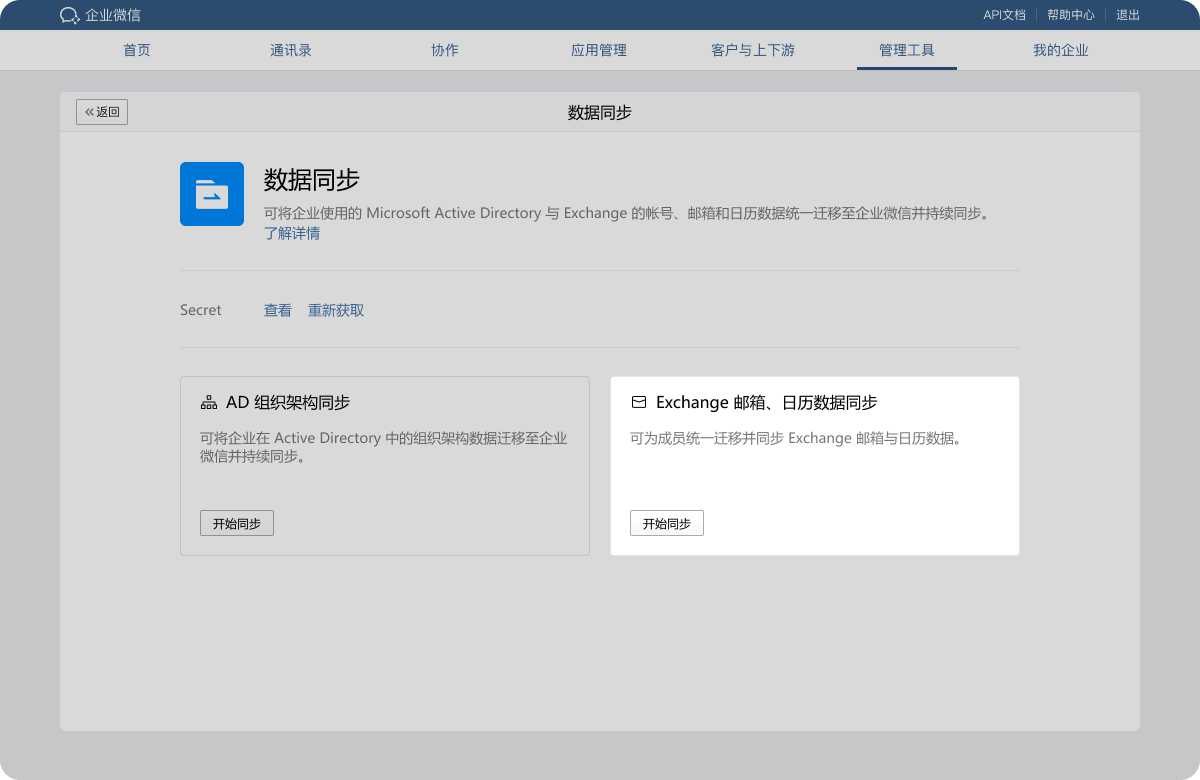1200x780 pixels.
Task: Regenerate the Secret with 重新获取
Action: pos(336,310)
